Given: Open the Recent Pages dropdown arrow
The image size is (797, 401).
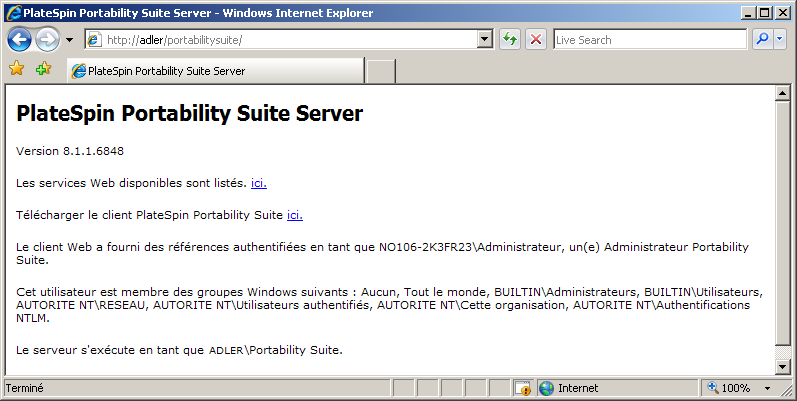Looking at the screenshot, I should (69, 40).
